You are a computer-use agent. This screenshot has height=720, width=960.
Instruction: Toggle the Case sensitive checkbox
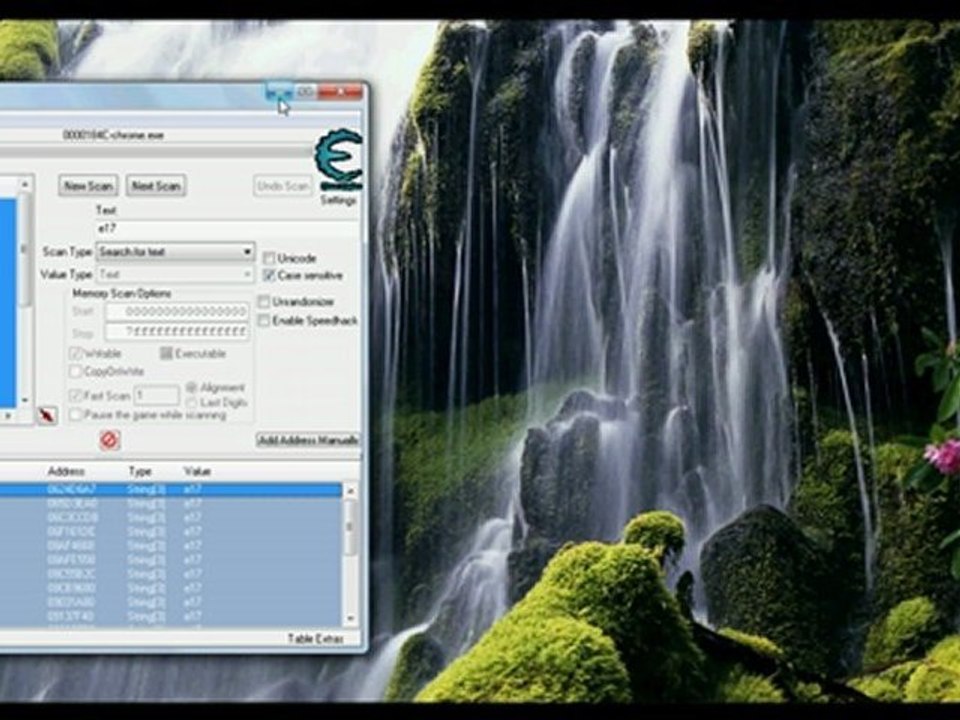[269, 276]
